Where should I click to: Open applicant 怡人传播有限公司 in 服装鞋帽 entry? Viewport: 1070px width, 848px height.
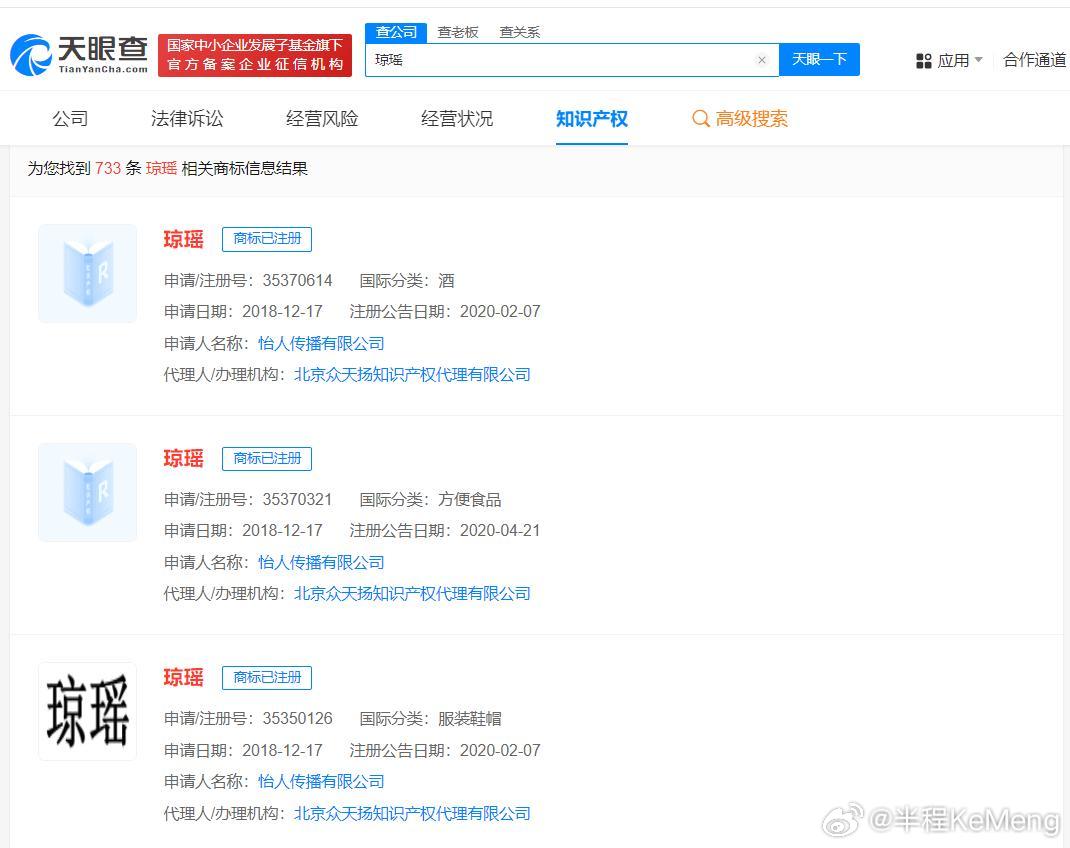coord(321,782)
